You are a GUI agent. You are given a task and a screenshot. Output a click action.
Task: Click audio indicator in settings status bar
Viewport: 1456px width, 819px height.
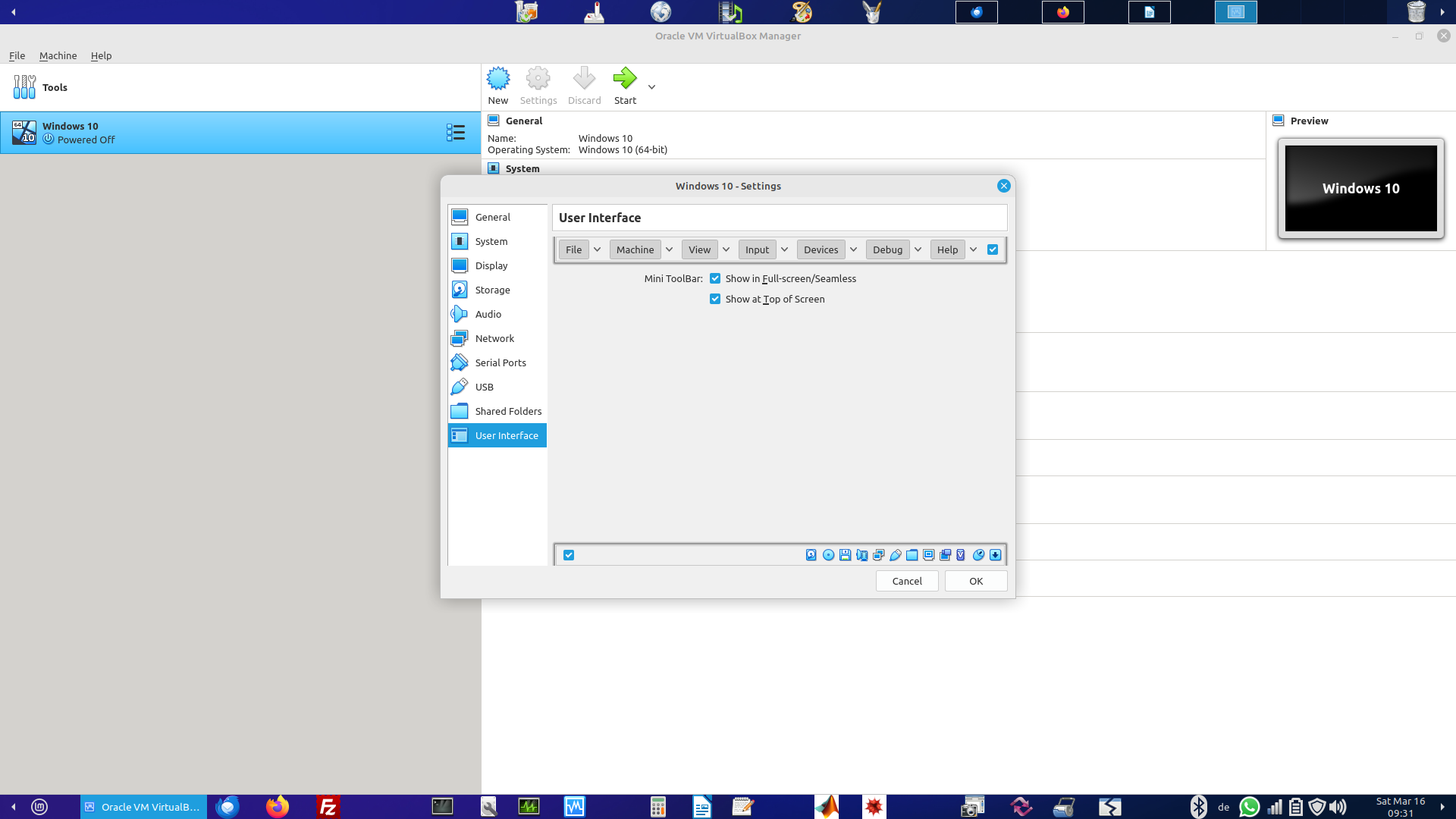[861, 555]
